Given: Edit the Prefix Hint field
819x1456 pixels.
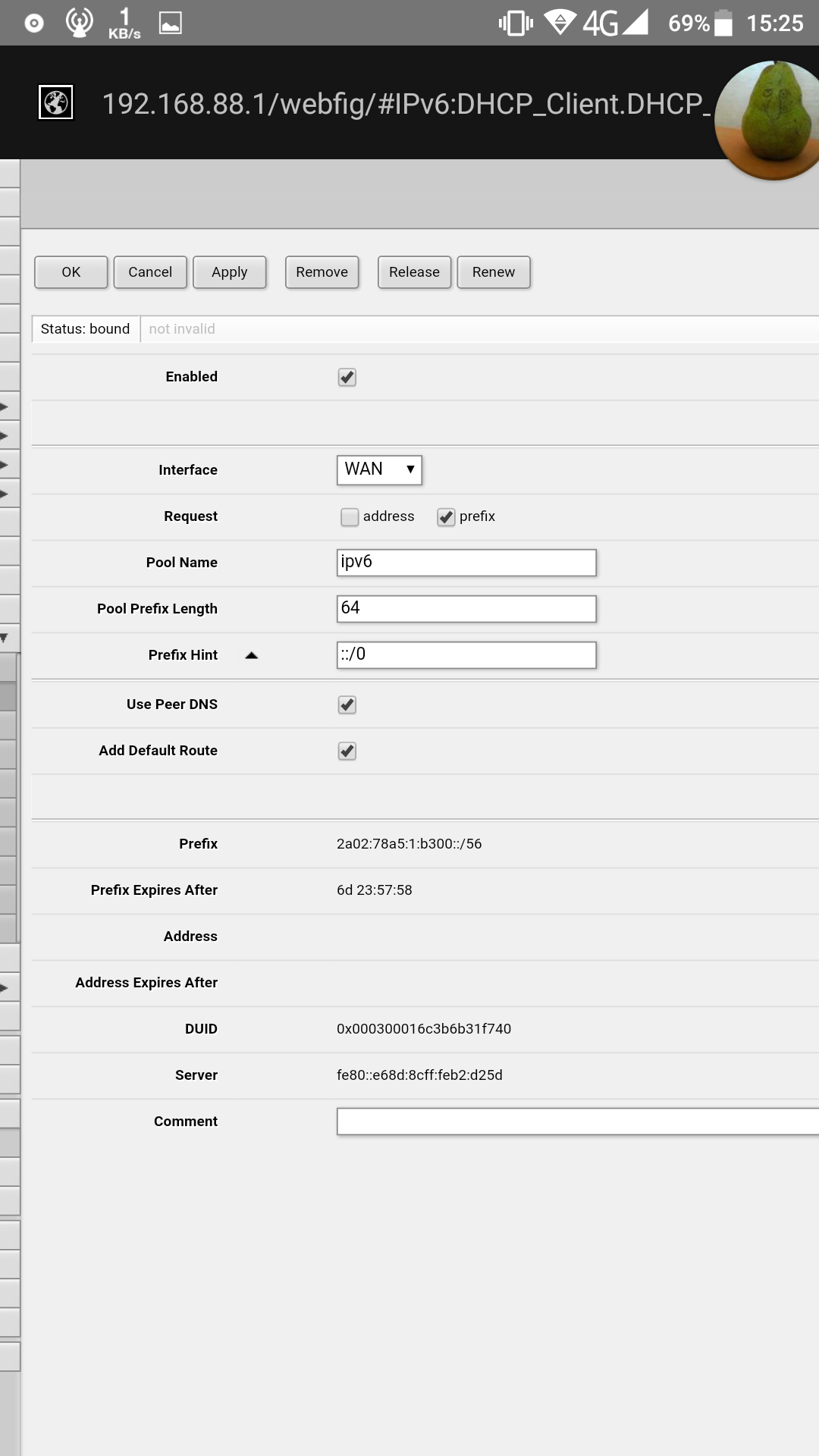Looking at the screenshot, I should 466,655.
